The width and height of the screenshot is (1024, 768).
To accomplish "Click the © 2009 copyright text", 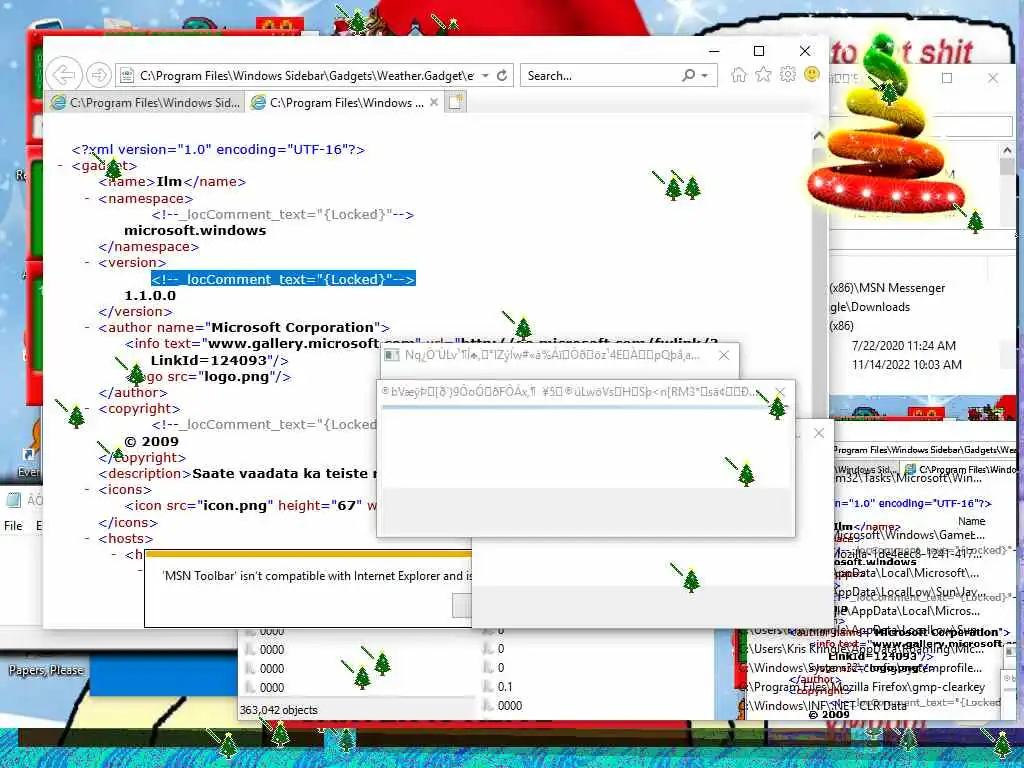I will 152,441.
